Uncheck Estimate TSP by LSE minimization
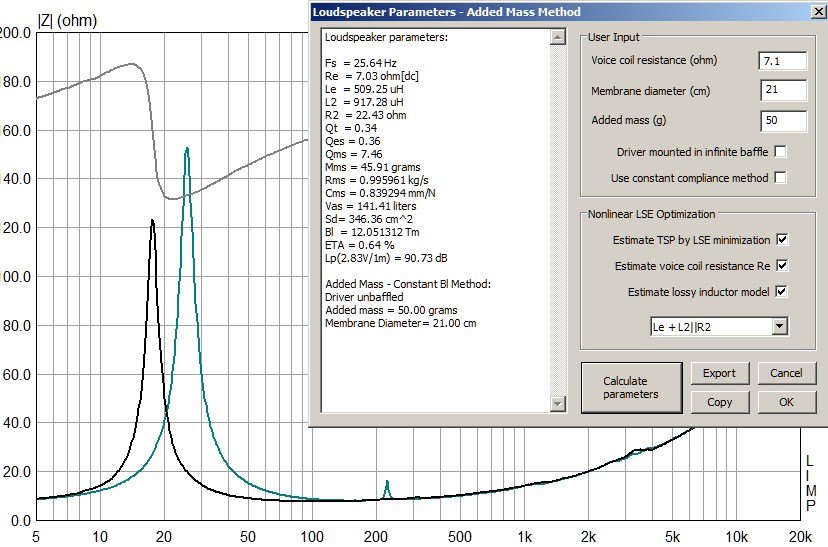Screen dimensions: 828x547 782,239
